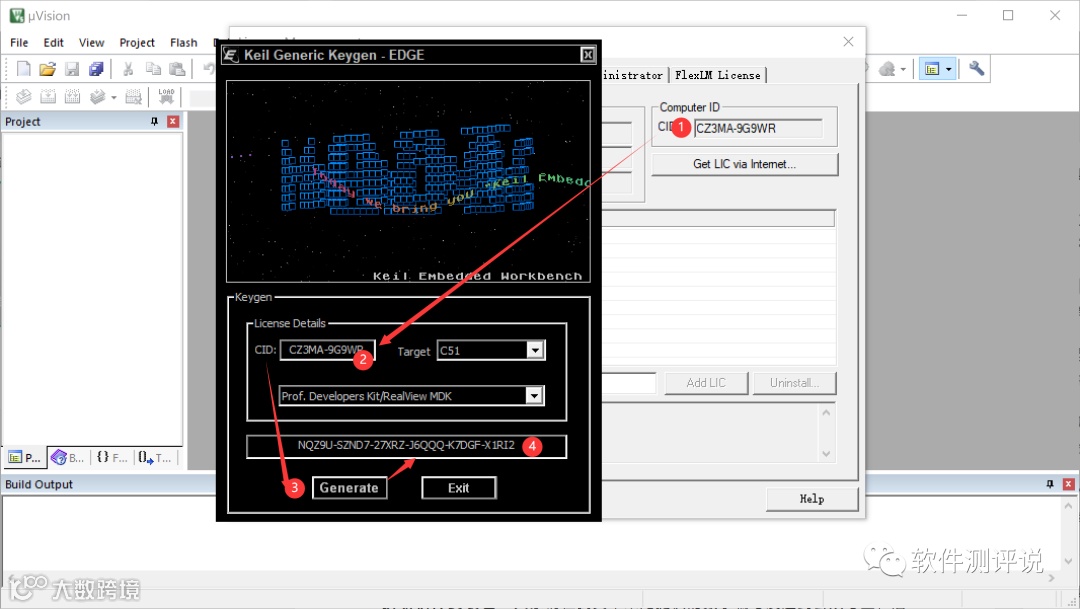Viewport: 1080px width, 609px height.
Task: Click the LOAD download icon
Action: point(167,96)
